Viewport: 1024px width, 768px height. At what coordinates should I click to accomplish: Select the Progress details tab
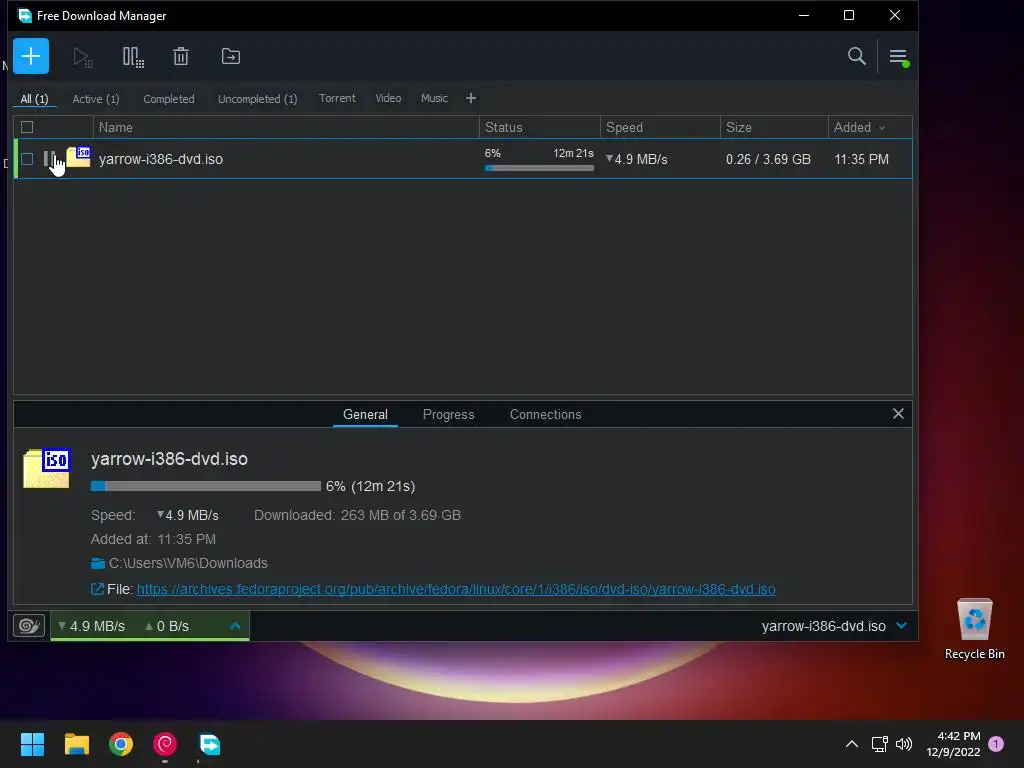pos(448,414)
